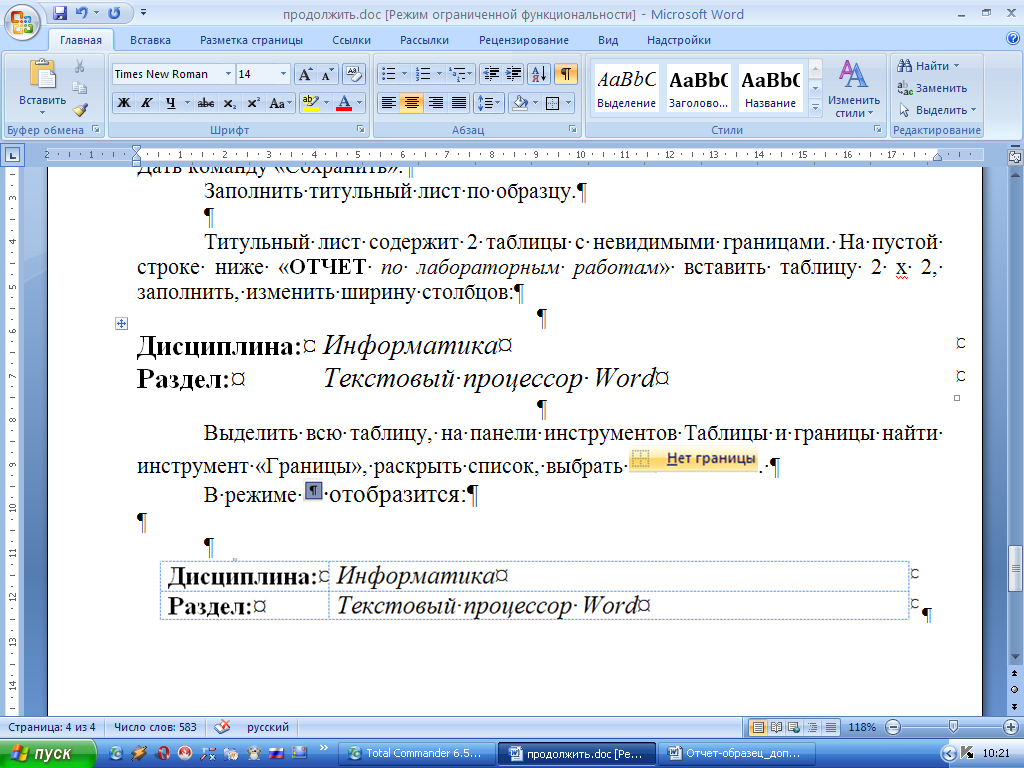Viewport: 1024px width, 768px height.
Task: Save document with the floppy disk icon
Action: [x=60, y=13]
